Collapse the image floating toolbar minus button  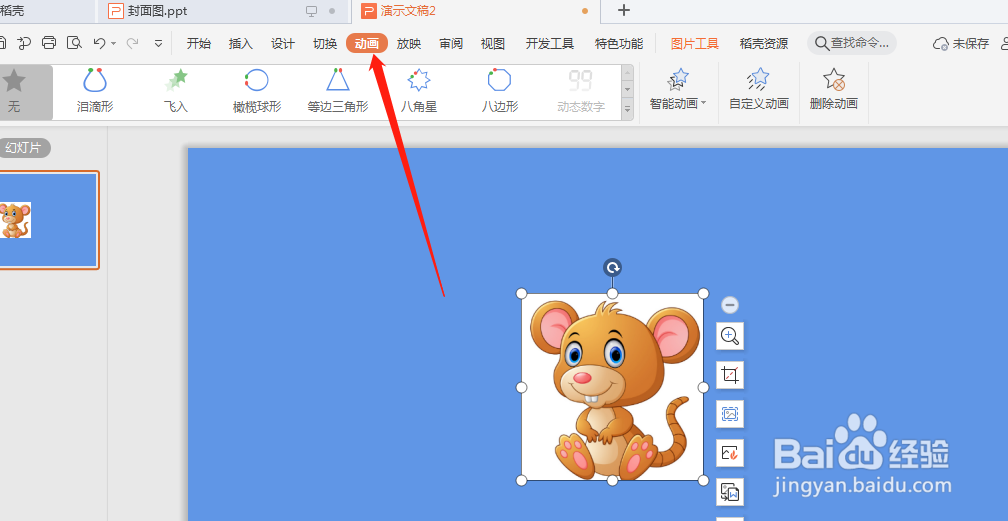click(730, 305)
